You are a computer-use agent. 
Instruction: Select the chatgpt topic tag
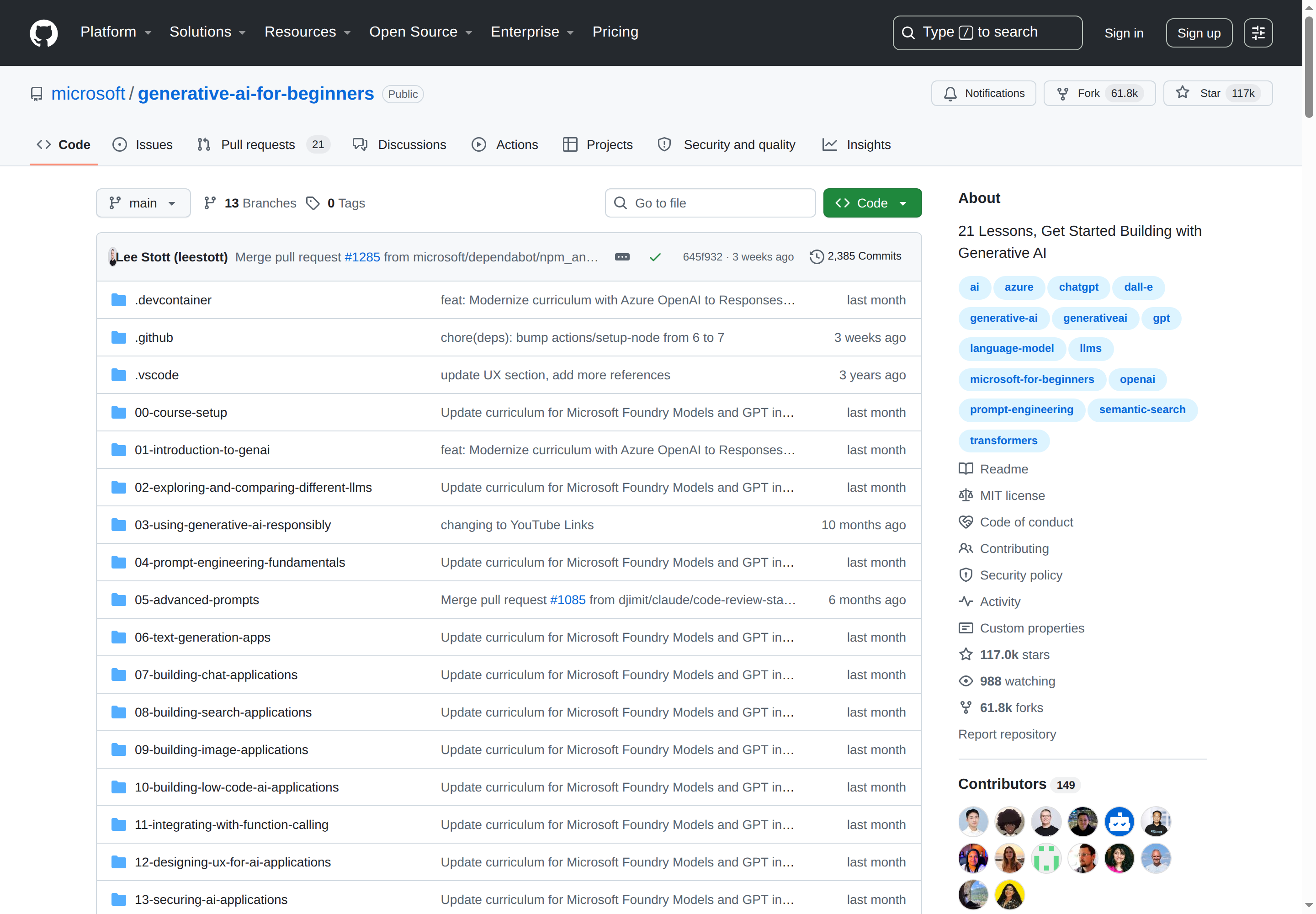pyautogui.click(x=1078, y=287)
